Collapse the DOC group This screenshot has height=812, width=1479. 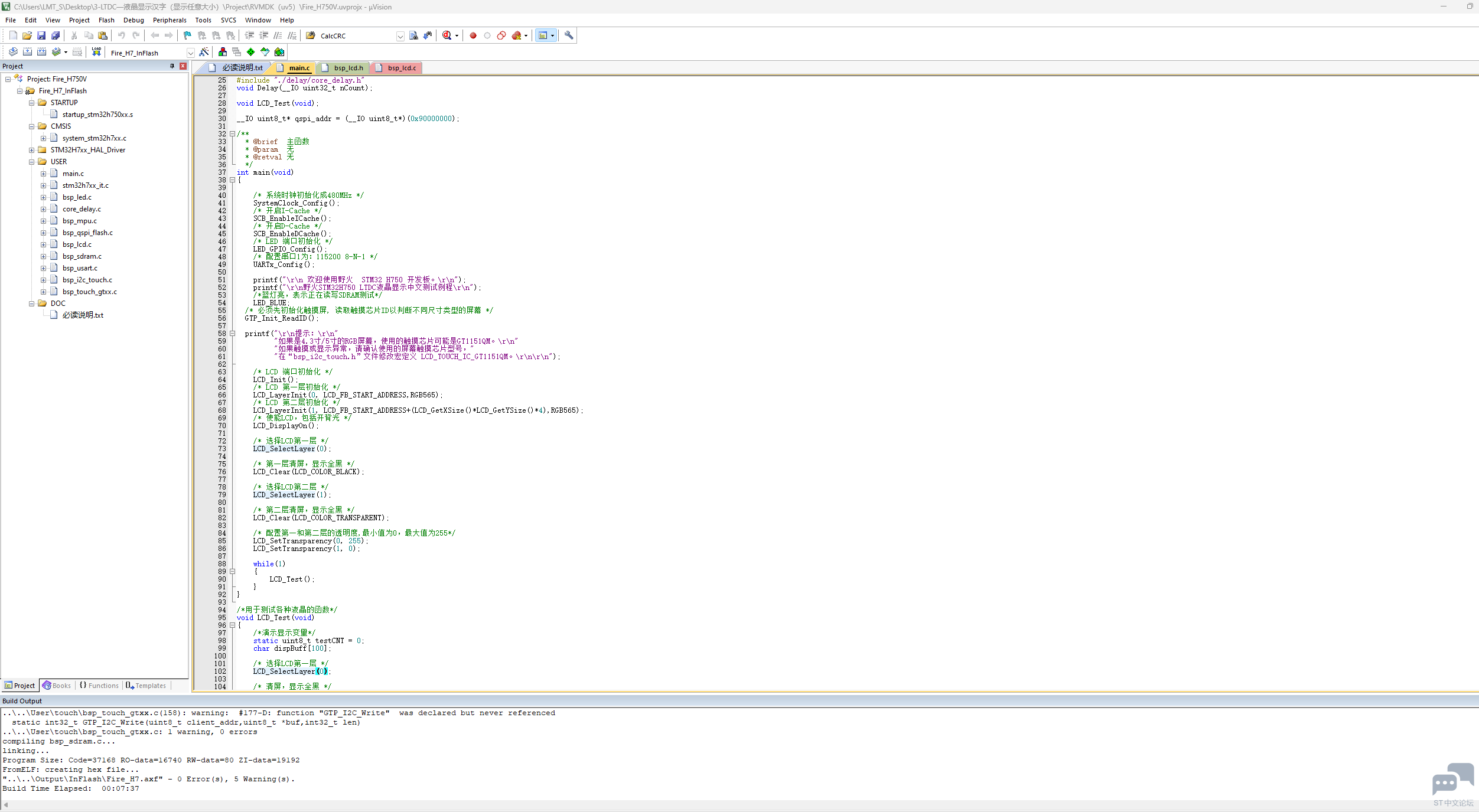click(x=32, y=304)
